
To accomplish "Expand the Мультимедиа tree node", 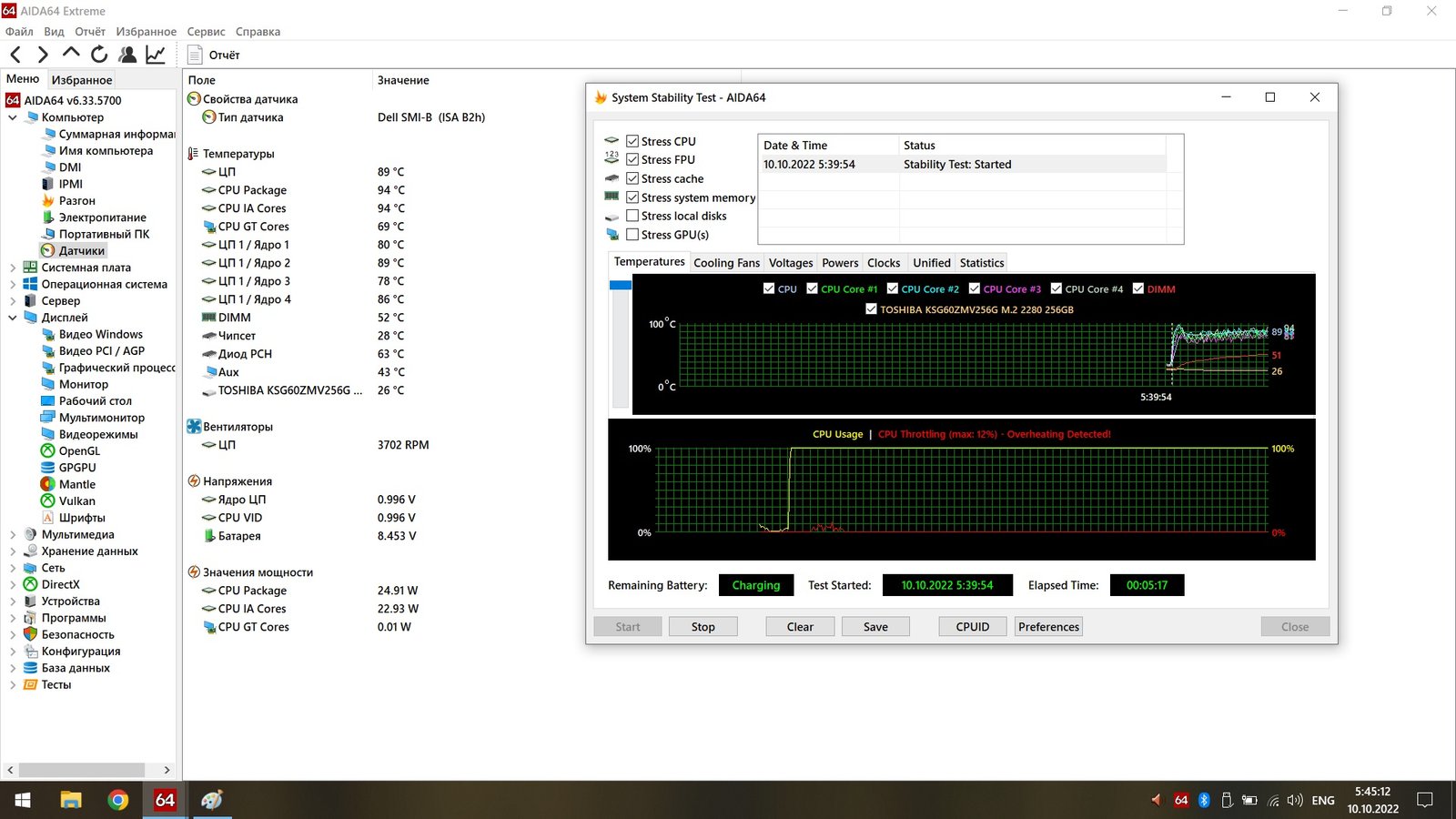I will point(13,535).
